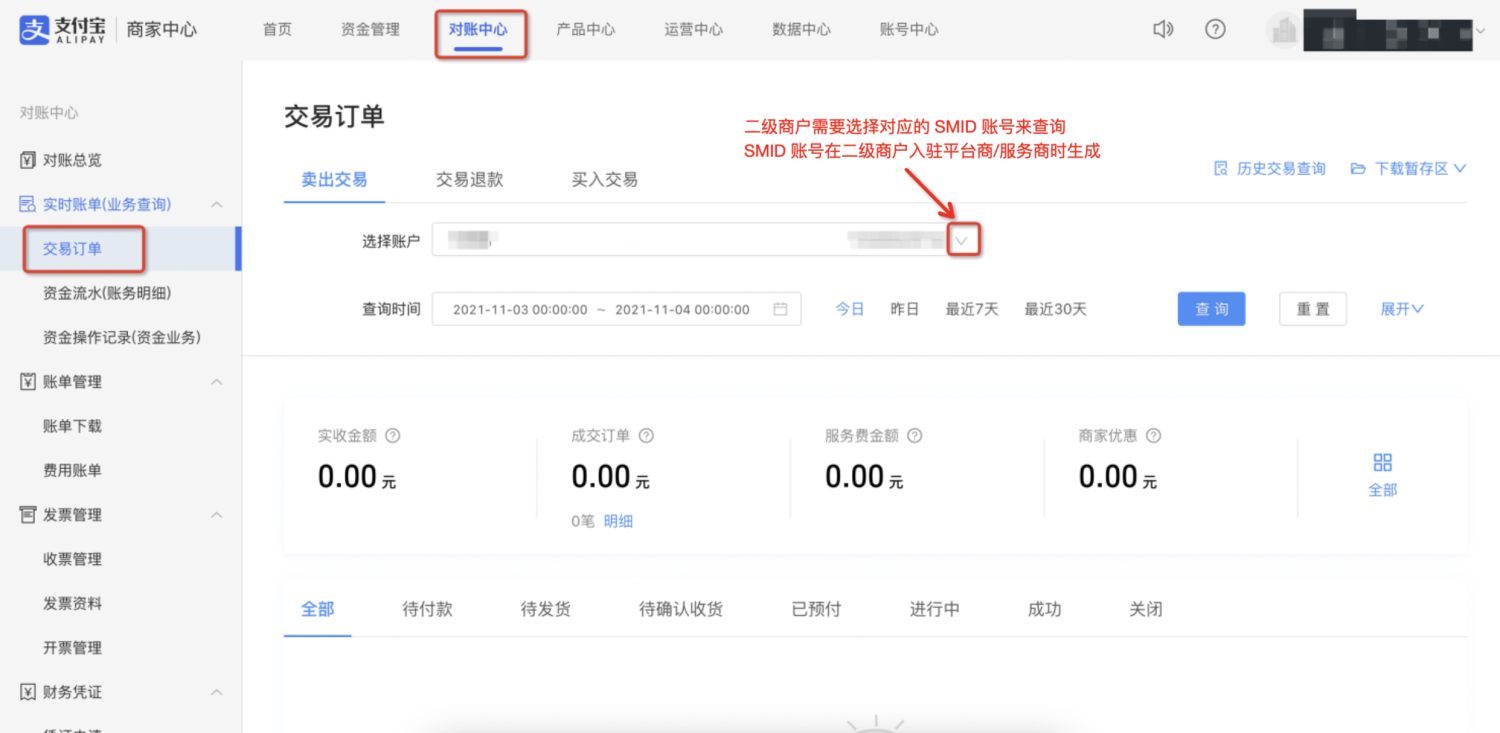Open 发票资料 in sidebar

tap(72, 604)
